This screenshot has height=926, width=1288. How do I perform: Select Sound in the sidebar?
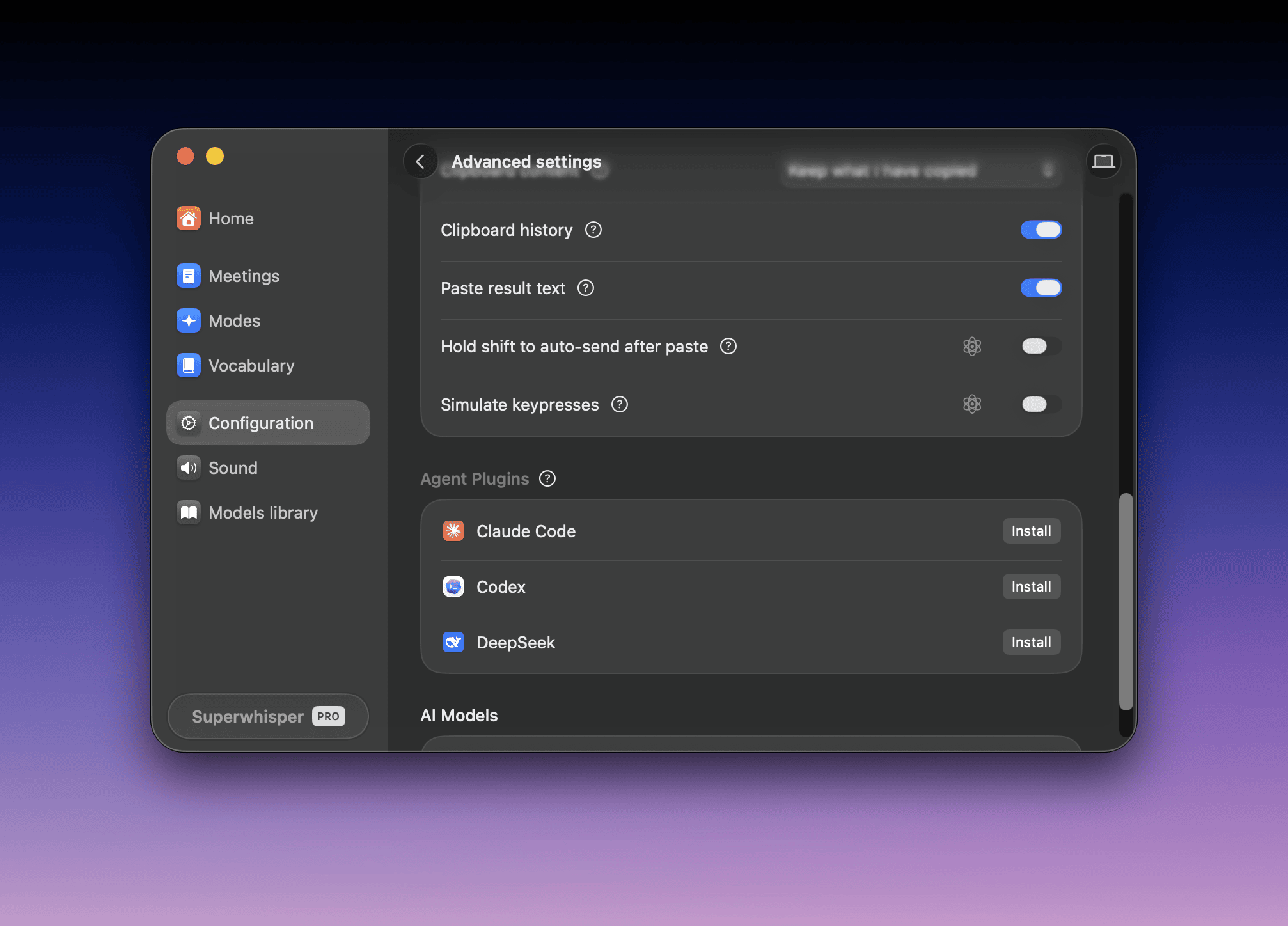pos(268,468)
